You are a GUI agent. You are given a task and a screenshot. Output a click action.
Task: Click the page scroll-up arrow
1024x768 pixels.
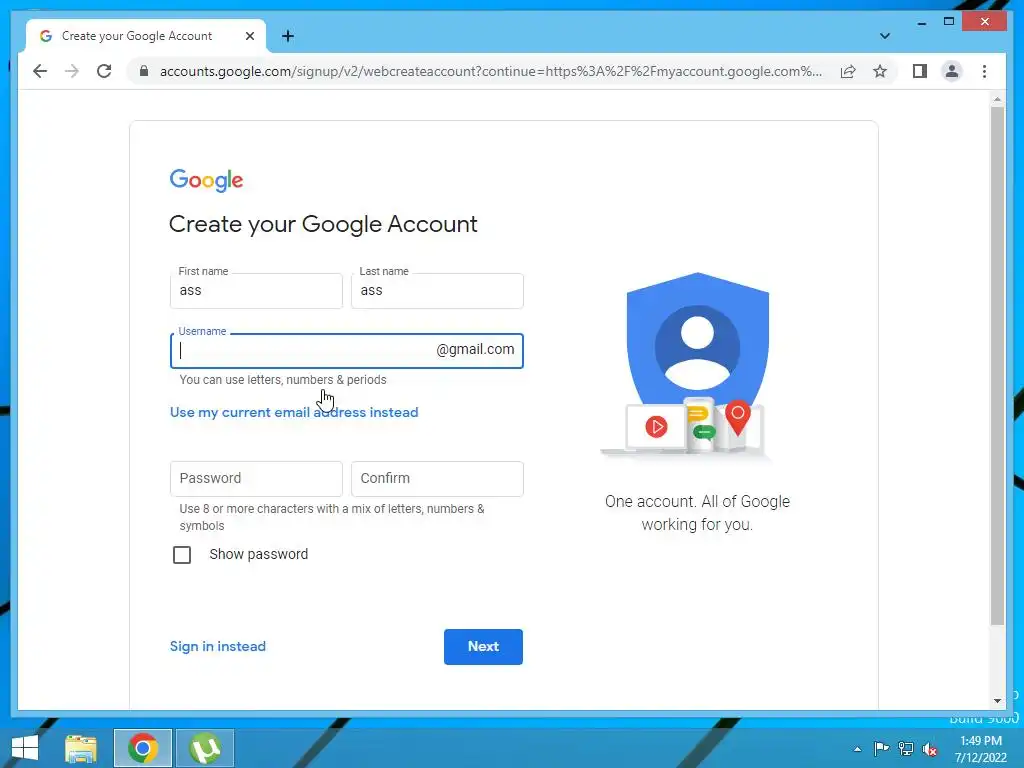(997, 99)
